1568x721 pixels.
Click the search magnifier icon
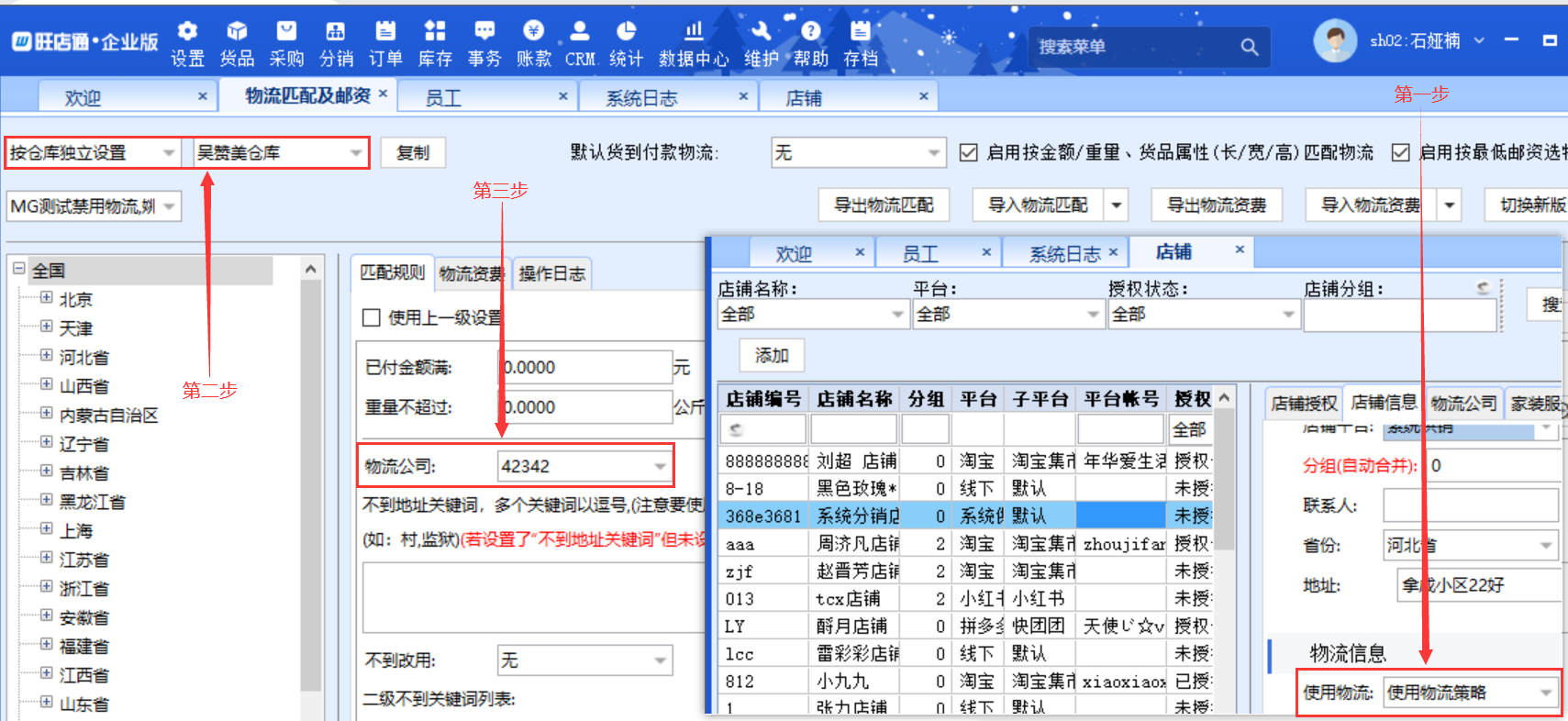coord(1249,47)
